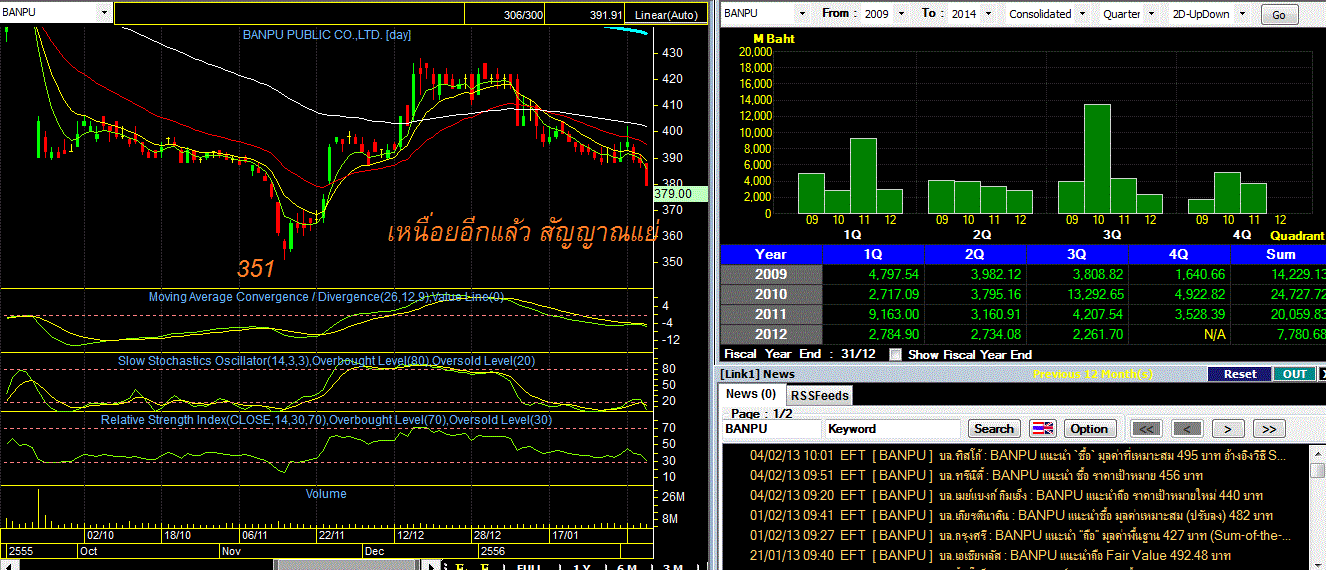Select the 1Q column header
The image size is (1326, 570).
pos(874,254)
